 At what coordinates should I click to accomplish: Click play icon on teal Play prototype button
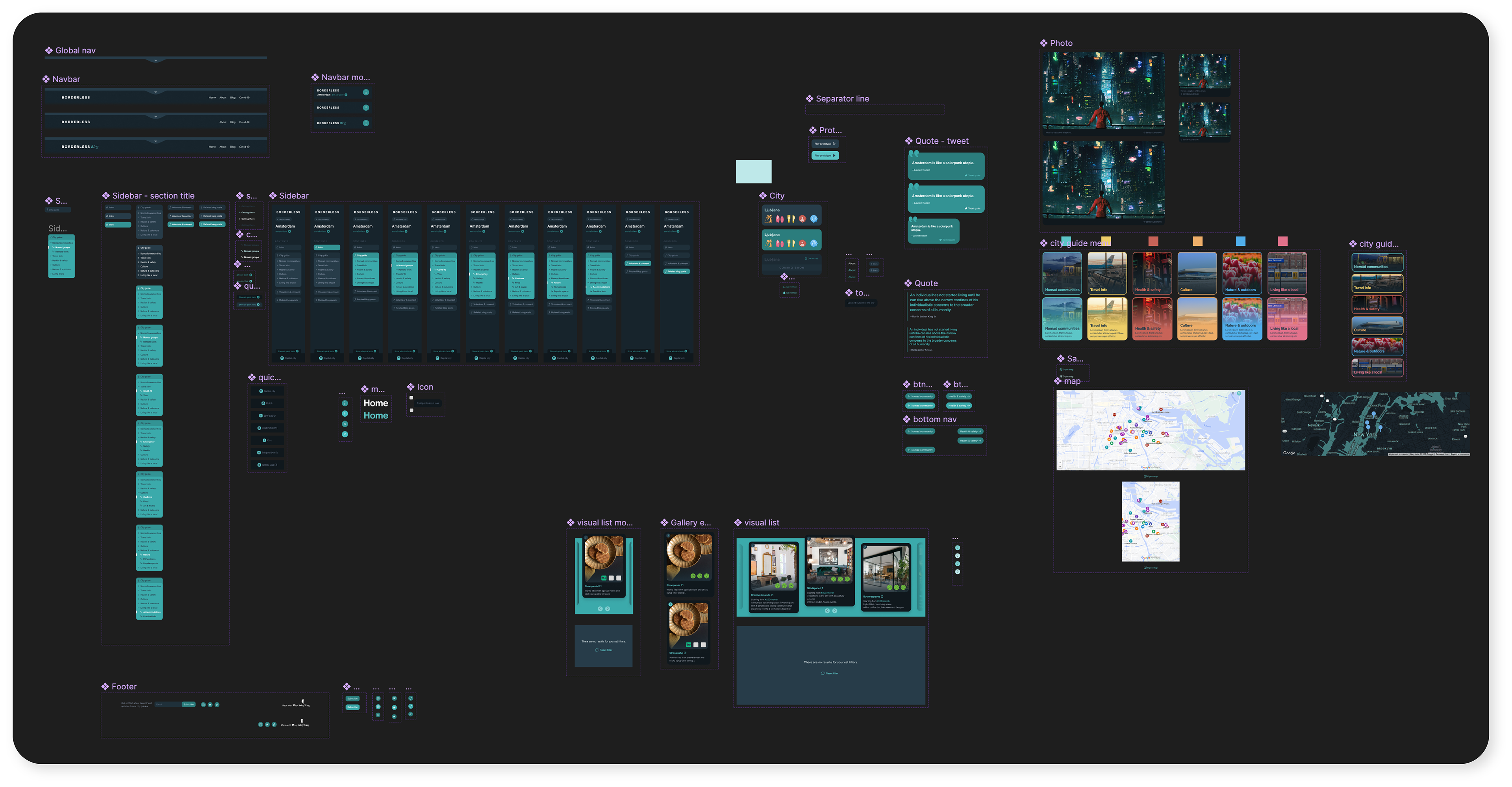pos(834,156)
